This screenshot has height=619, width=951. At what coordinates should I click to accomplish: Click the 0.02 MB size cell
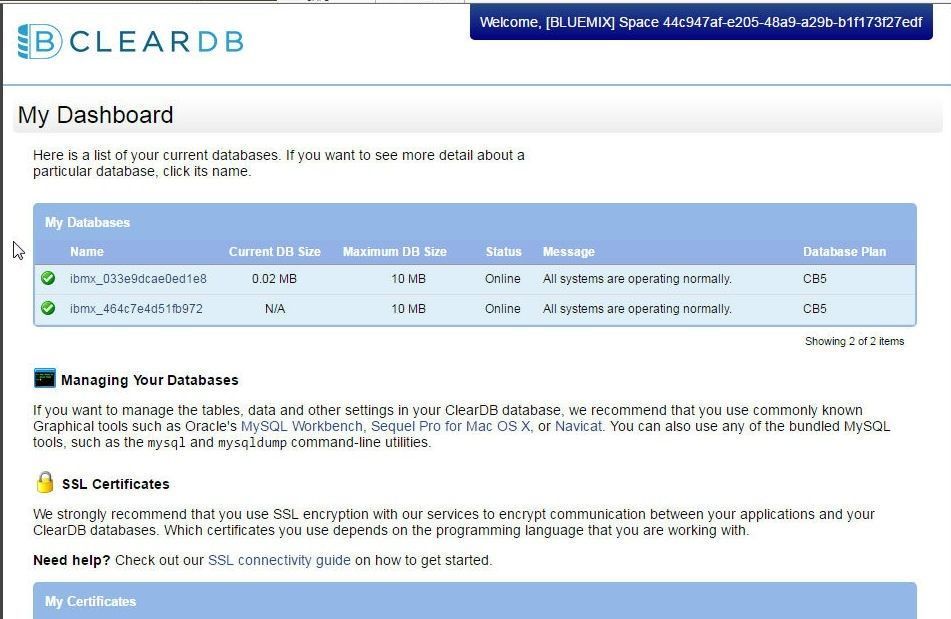[x=274, y=279]
